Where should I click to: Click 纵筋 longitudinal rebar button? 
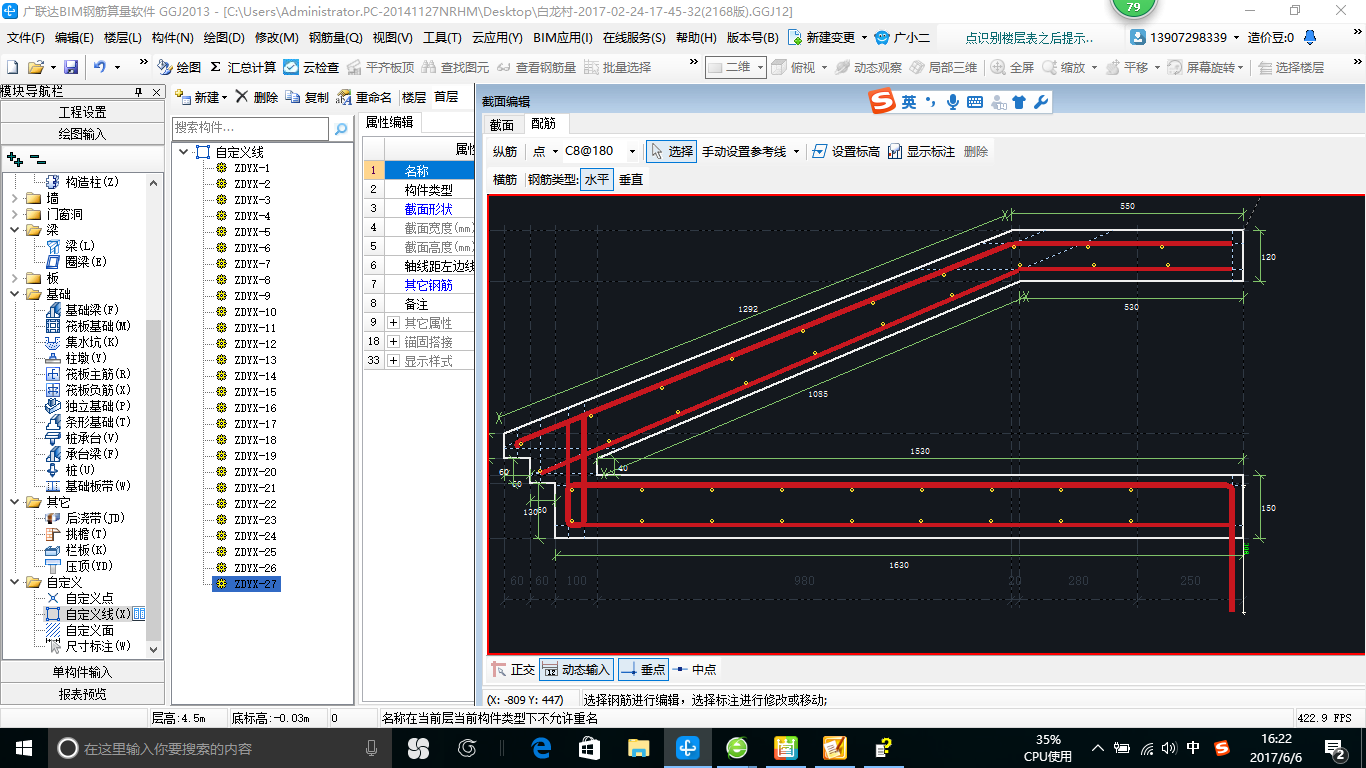pos(505,151)
